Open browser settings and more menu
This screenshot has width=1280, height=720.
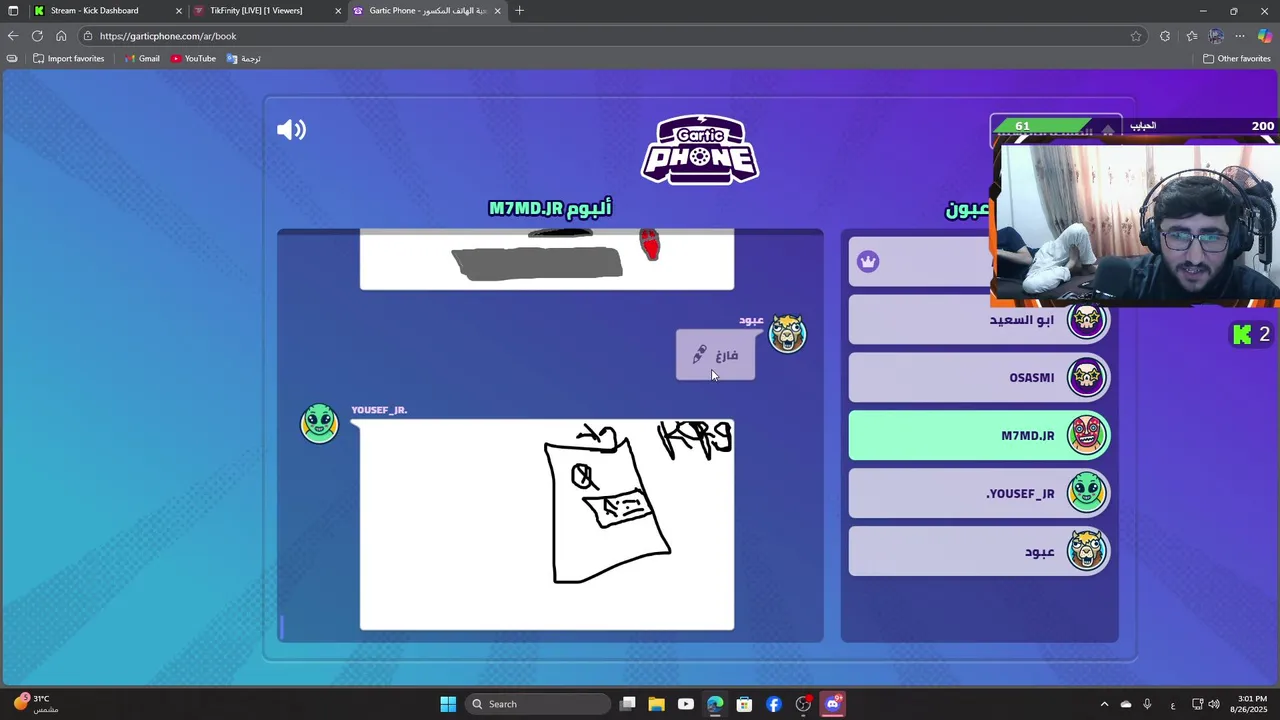(1240, 36)
